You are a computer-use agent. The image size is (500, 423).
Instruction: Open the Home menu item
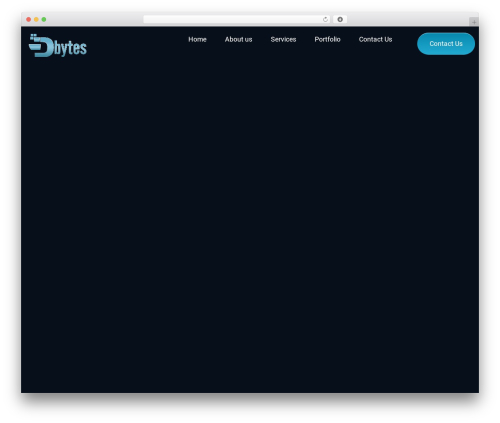click(197, 39)
